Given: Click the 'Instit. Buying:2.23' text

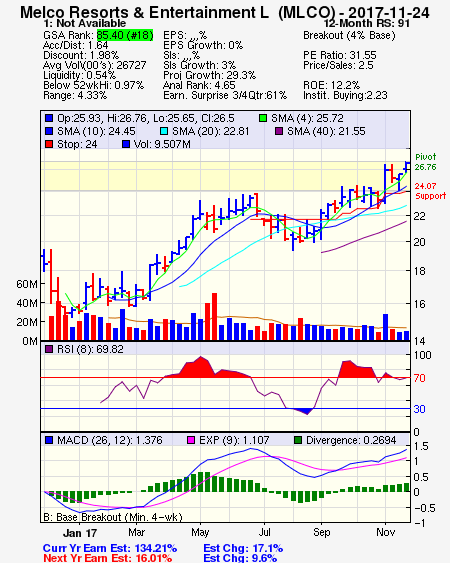Looking at the screenshot, I should coord(345,96).
